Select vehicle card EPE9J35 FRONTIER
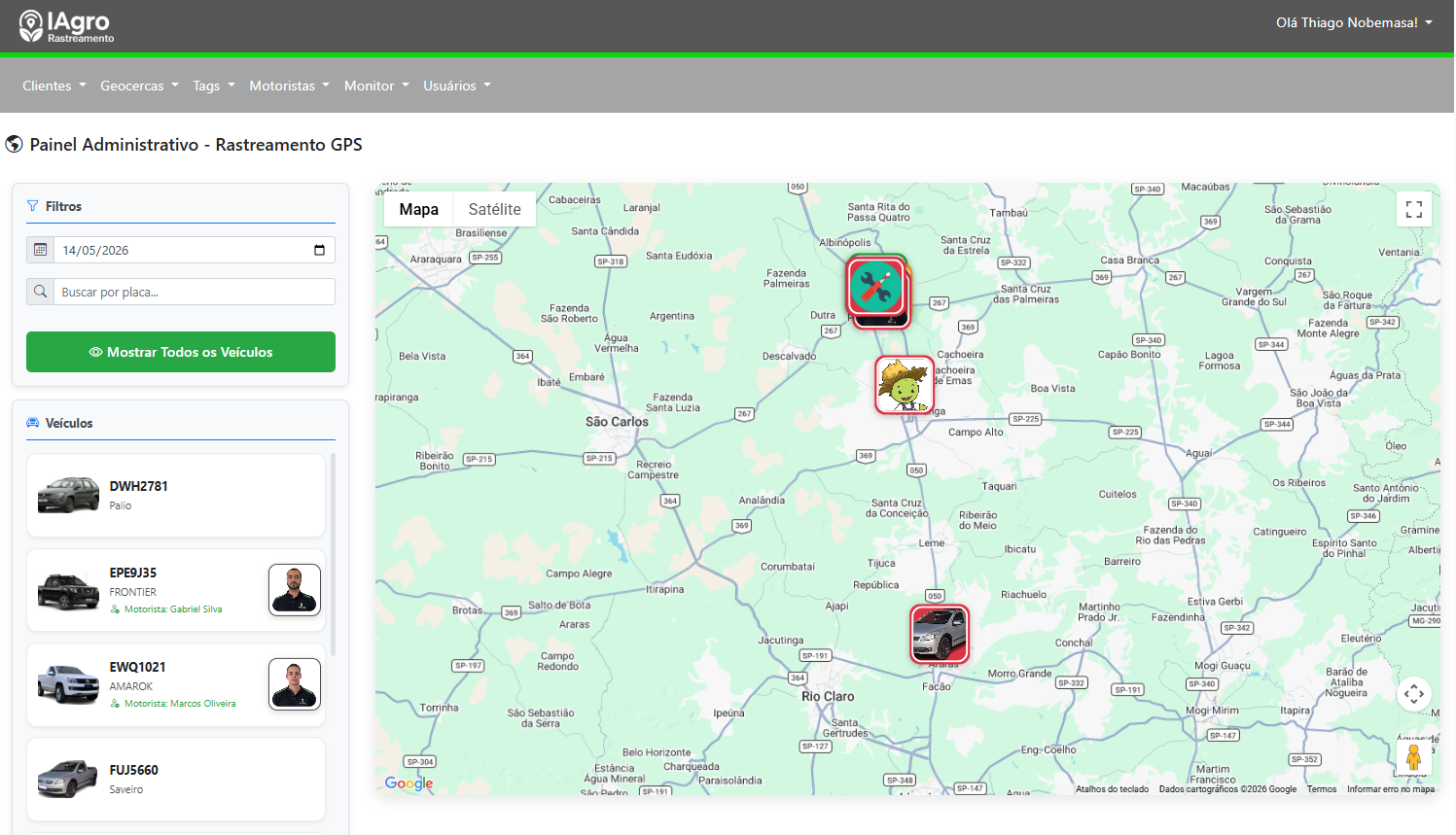 coord(176,590)
